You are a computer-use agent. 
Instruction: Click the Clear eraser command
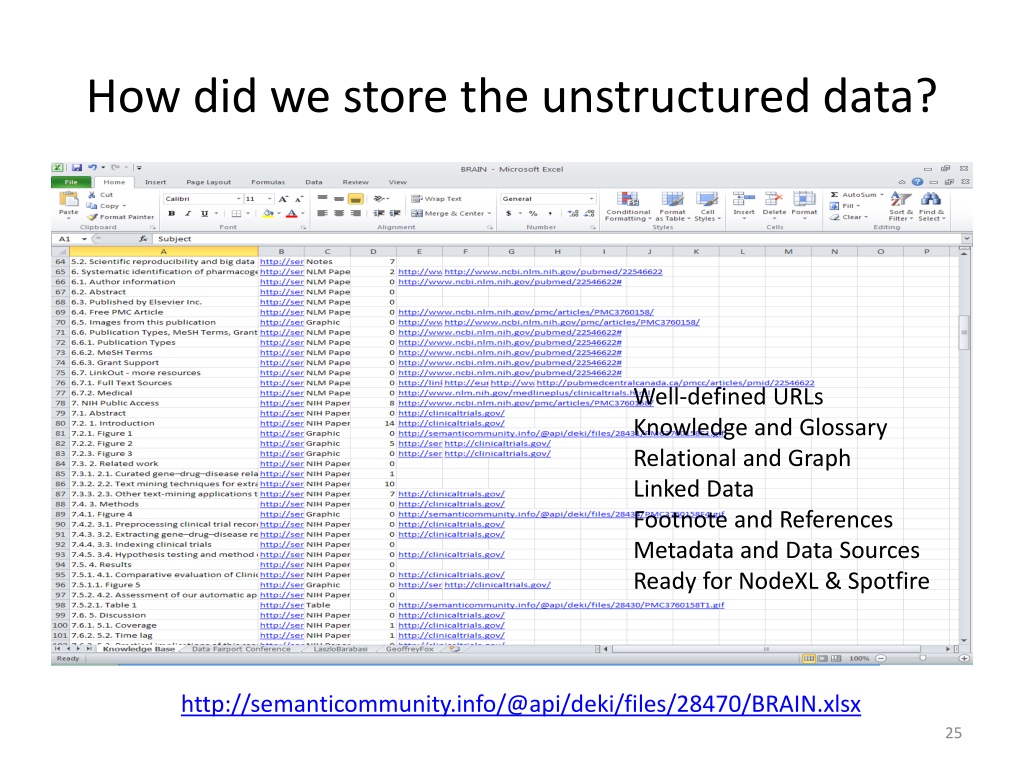[x=849, y=217]
